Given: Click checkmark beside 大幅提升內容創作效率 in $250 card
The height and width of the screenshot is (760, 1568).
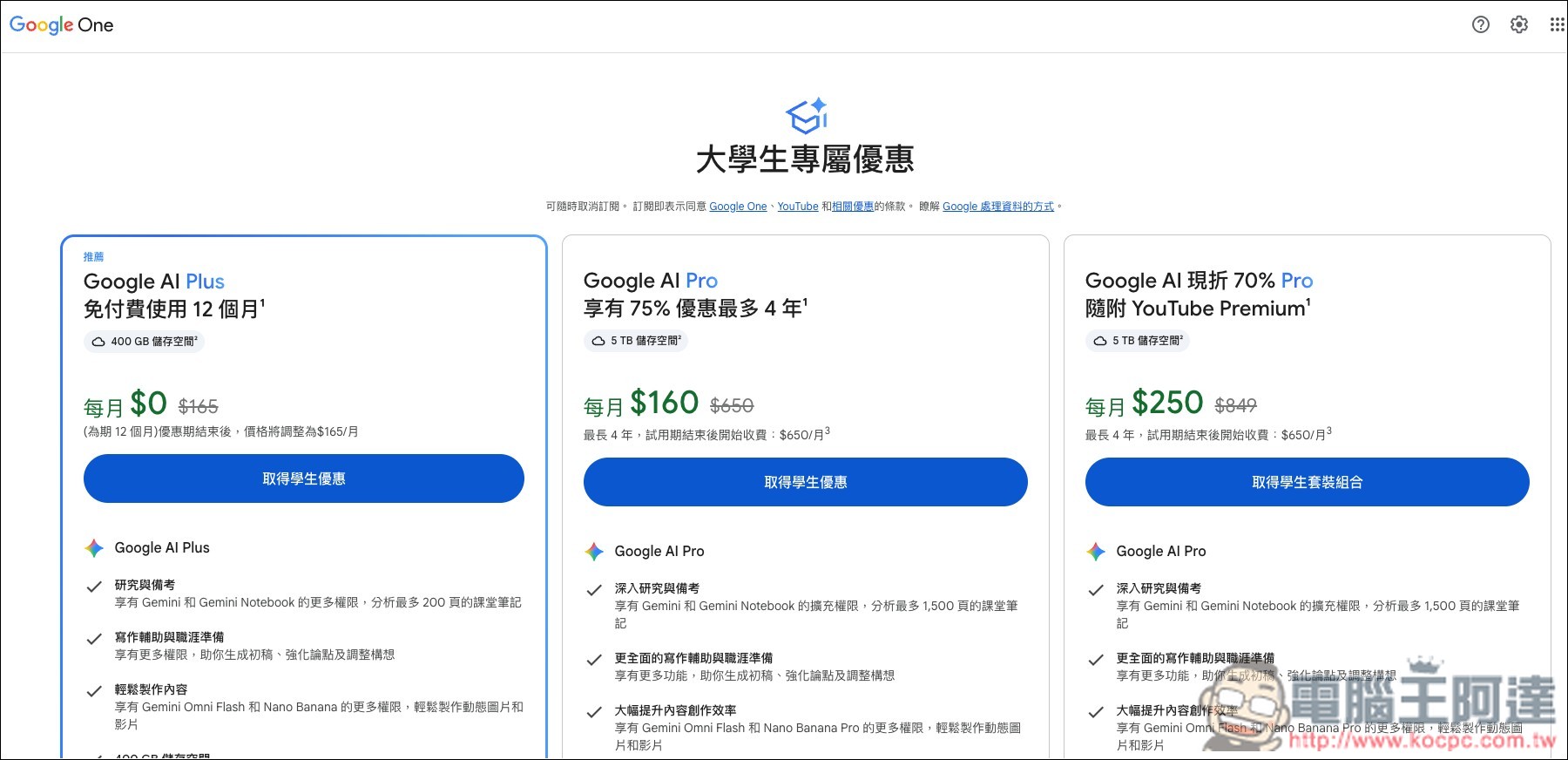Looking at the screenshot, I should point(1096,712).
